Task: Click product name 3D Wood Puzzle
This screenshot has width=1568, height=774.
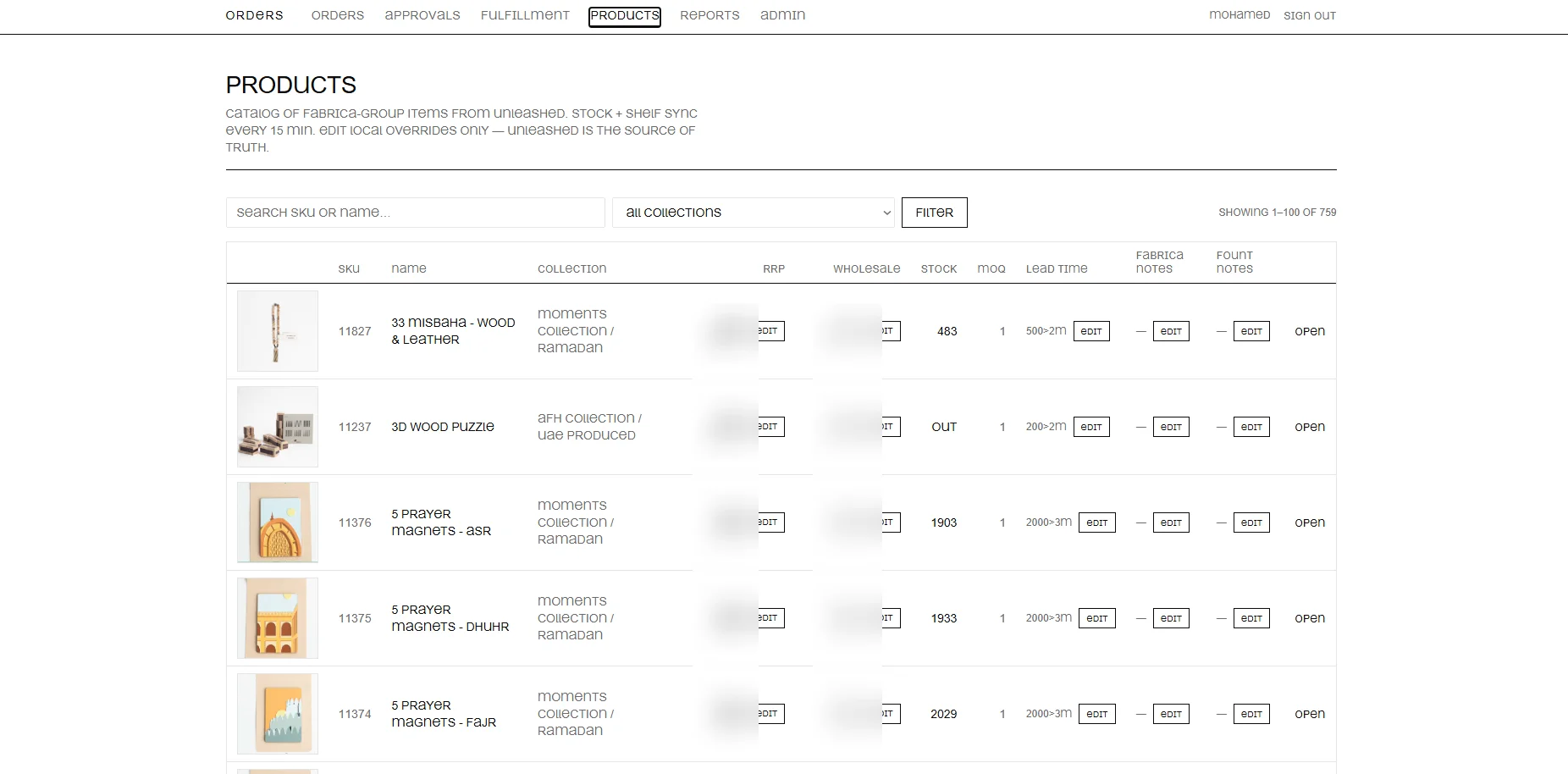Action: coord(443,427)
